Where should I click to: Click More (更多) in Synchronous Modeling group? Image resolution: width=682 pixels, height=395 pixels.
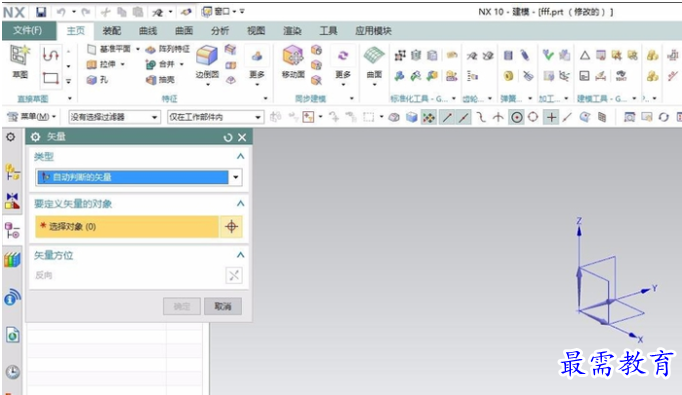(x=343, y=65)
